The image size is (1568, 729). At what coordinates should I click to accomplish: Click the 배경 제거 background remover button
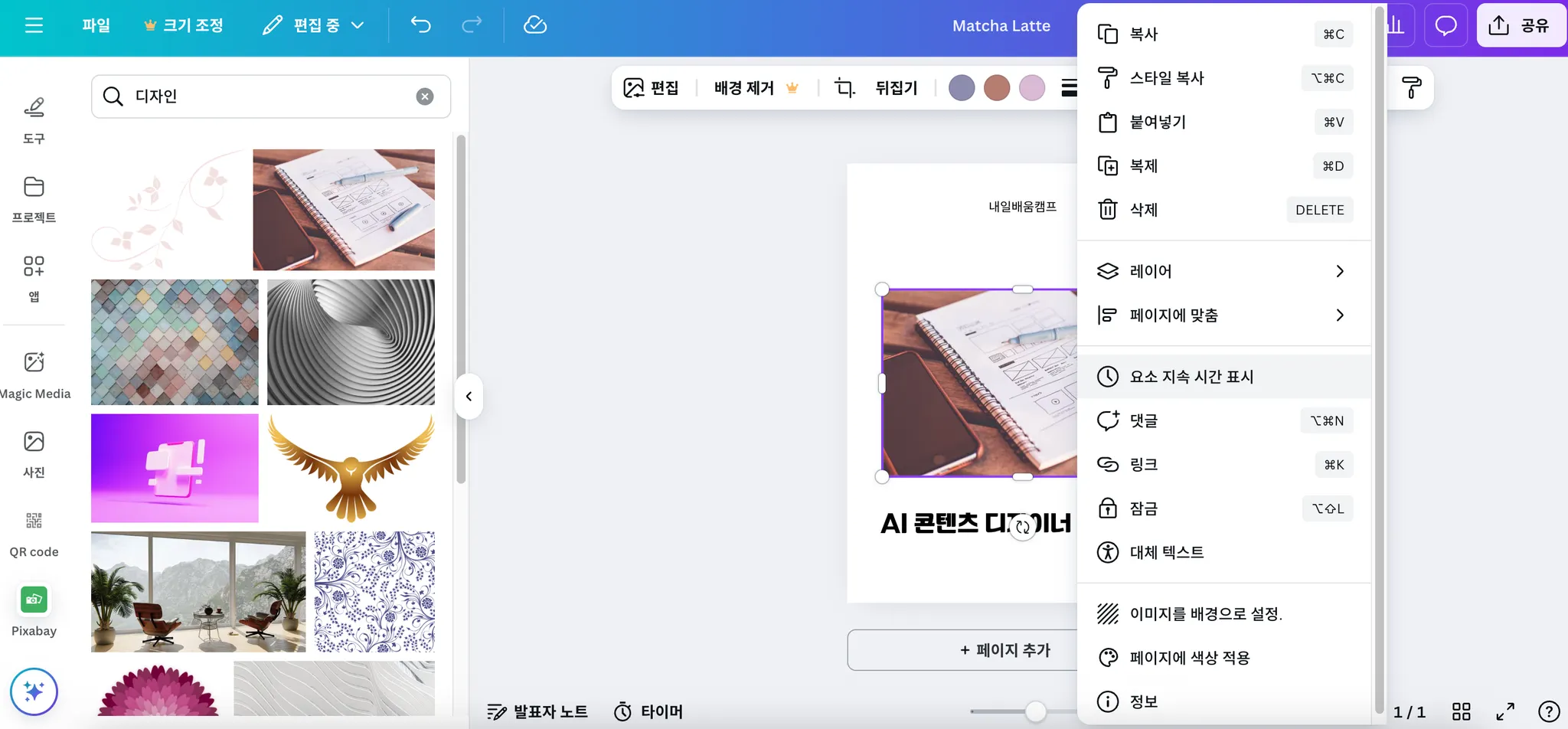pos(756,88)
